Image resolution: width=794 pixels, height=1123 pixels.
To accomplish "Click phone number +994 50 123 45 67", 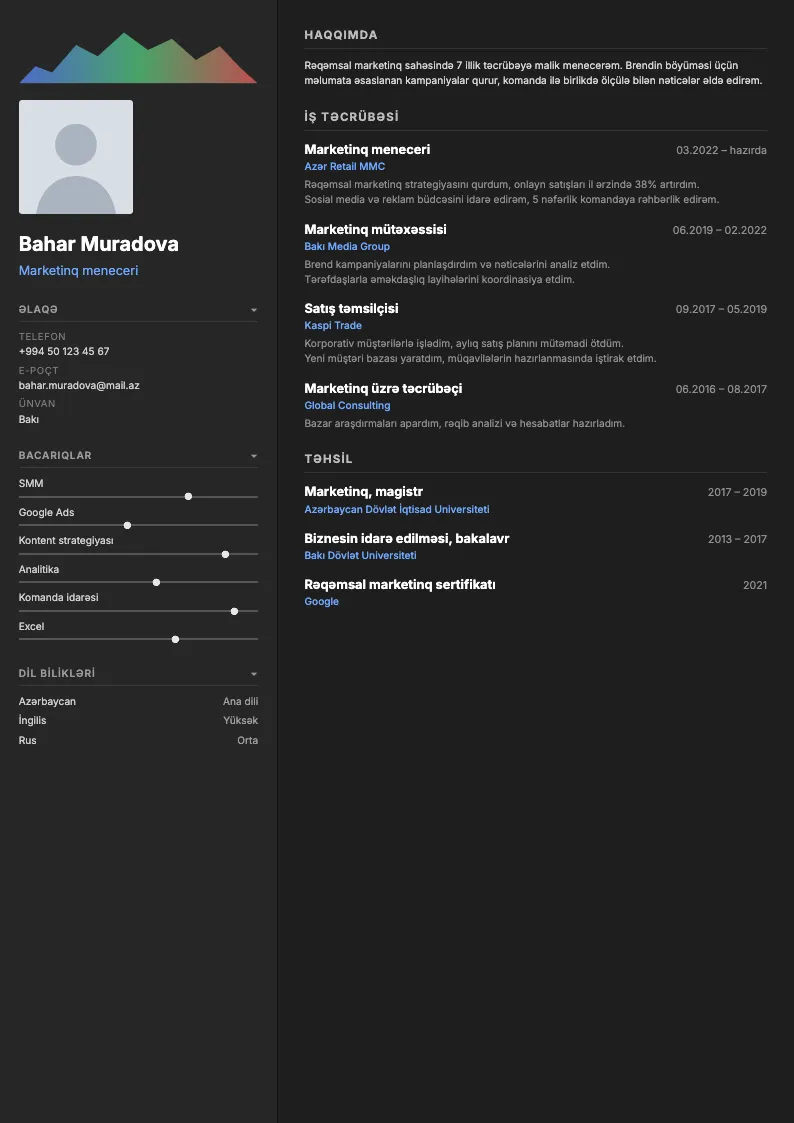I will click(64, 351).
